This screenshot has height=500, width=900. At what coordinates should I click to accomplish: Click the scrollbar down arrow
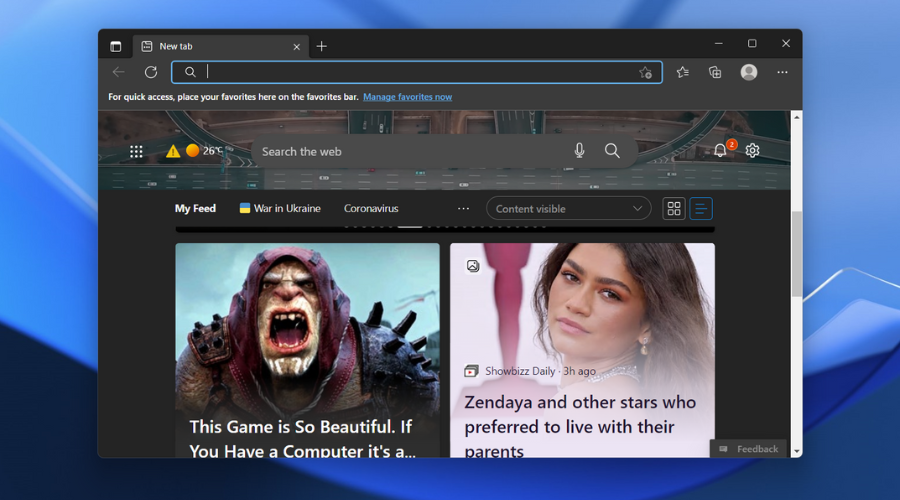(797, 451)
